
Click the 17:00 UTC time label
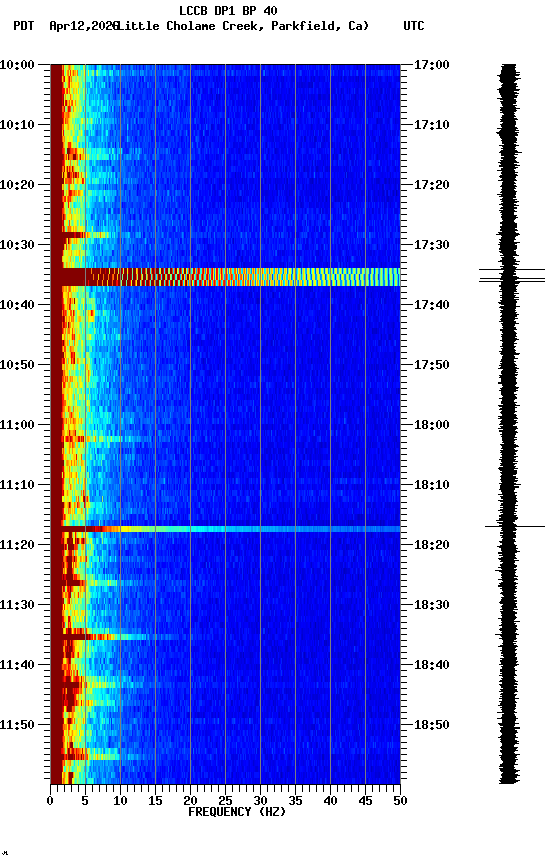tap(432, 65)
